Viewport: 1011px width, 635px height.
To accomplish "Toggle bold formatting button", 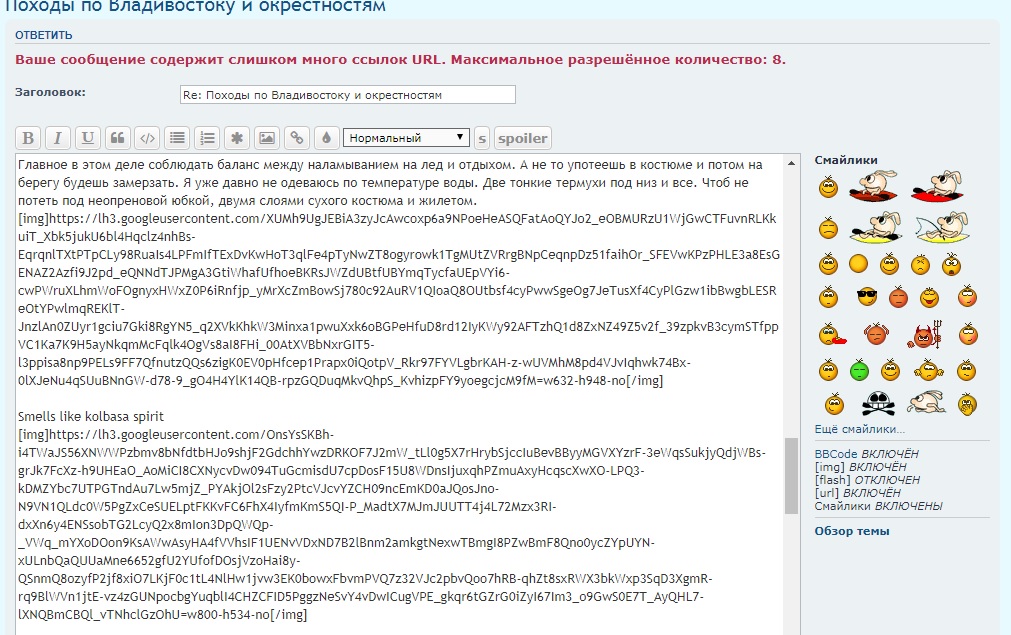I will point(29,138).
